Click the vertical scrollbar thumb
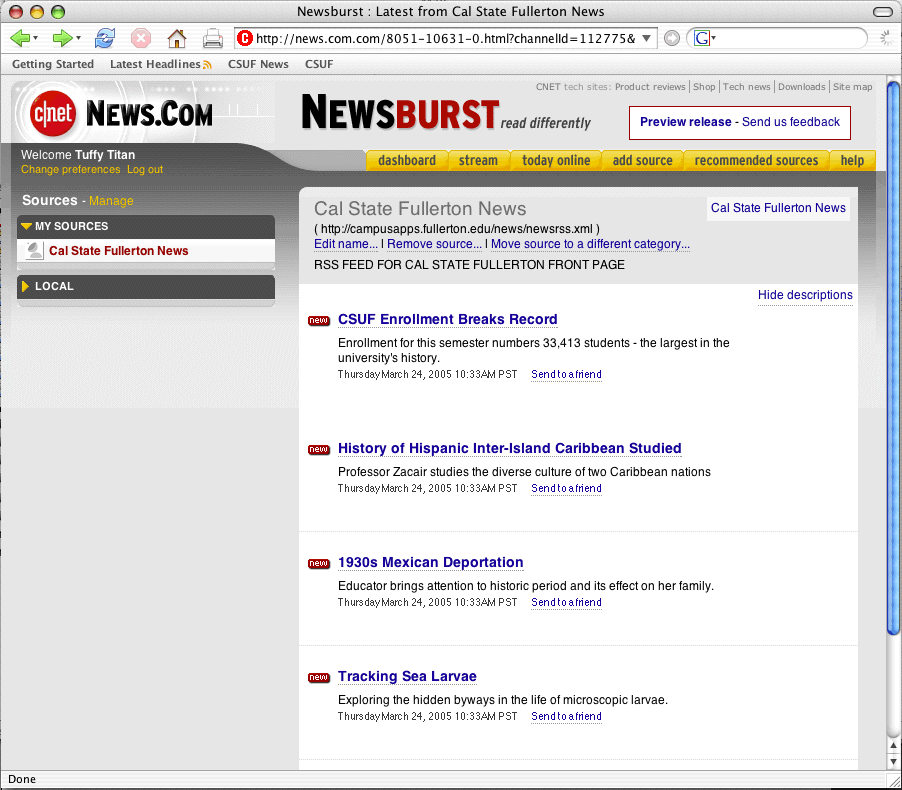902x790 pixels. (893, 358)
